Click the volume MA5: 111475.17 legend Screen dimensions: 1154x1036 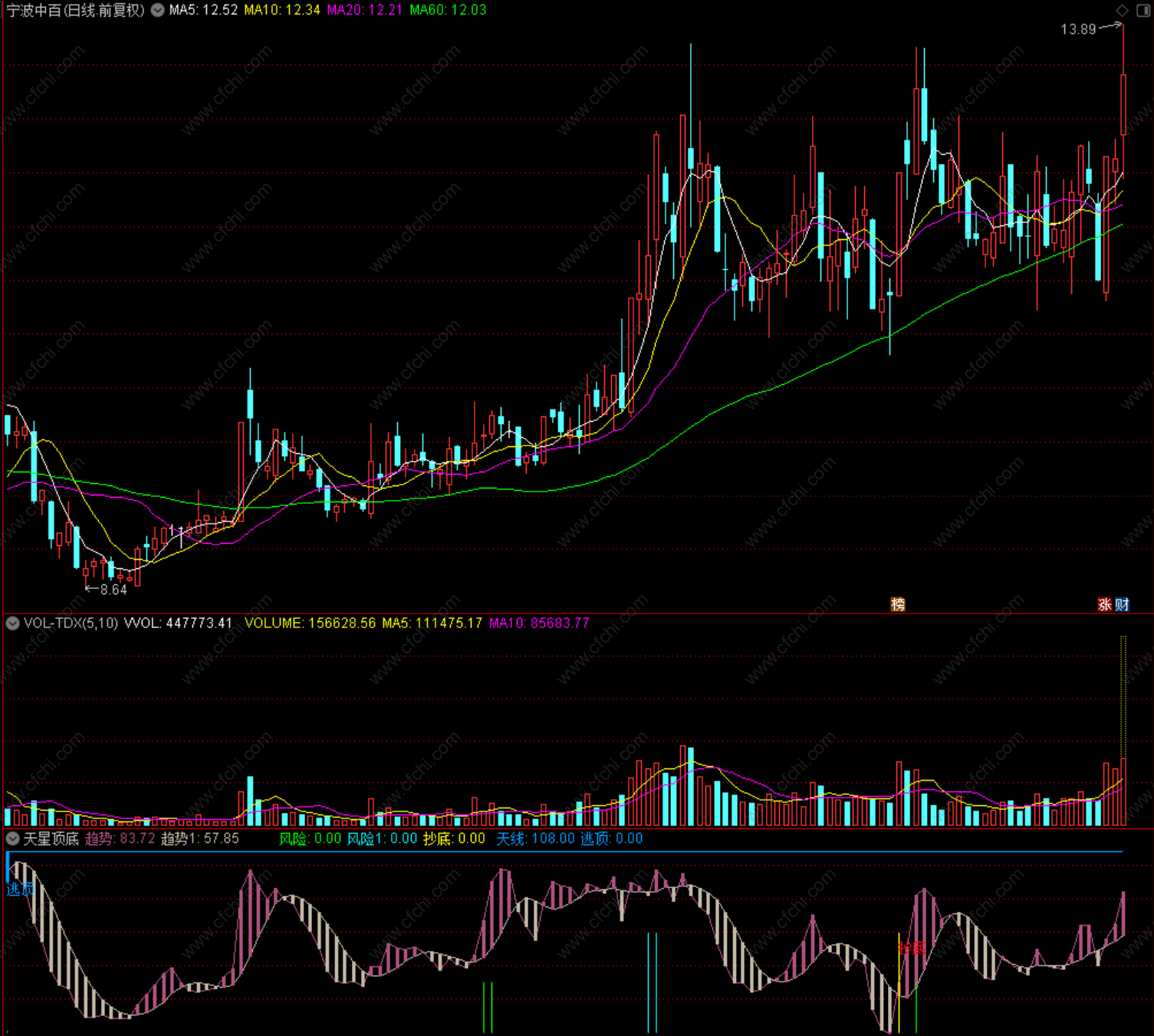click(432, 623)
